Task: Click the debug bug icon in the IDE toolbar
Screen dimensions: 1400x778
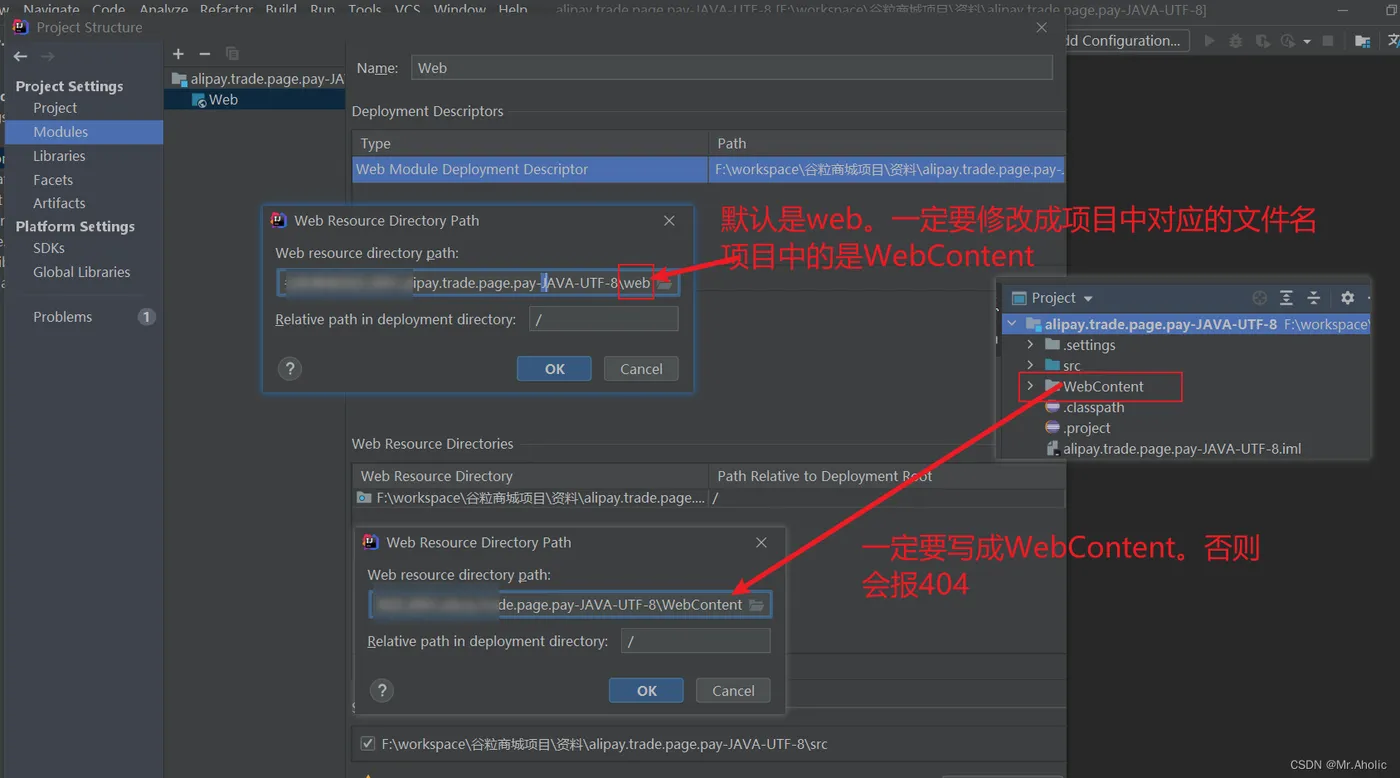Action: click(1236, 41)
